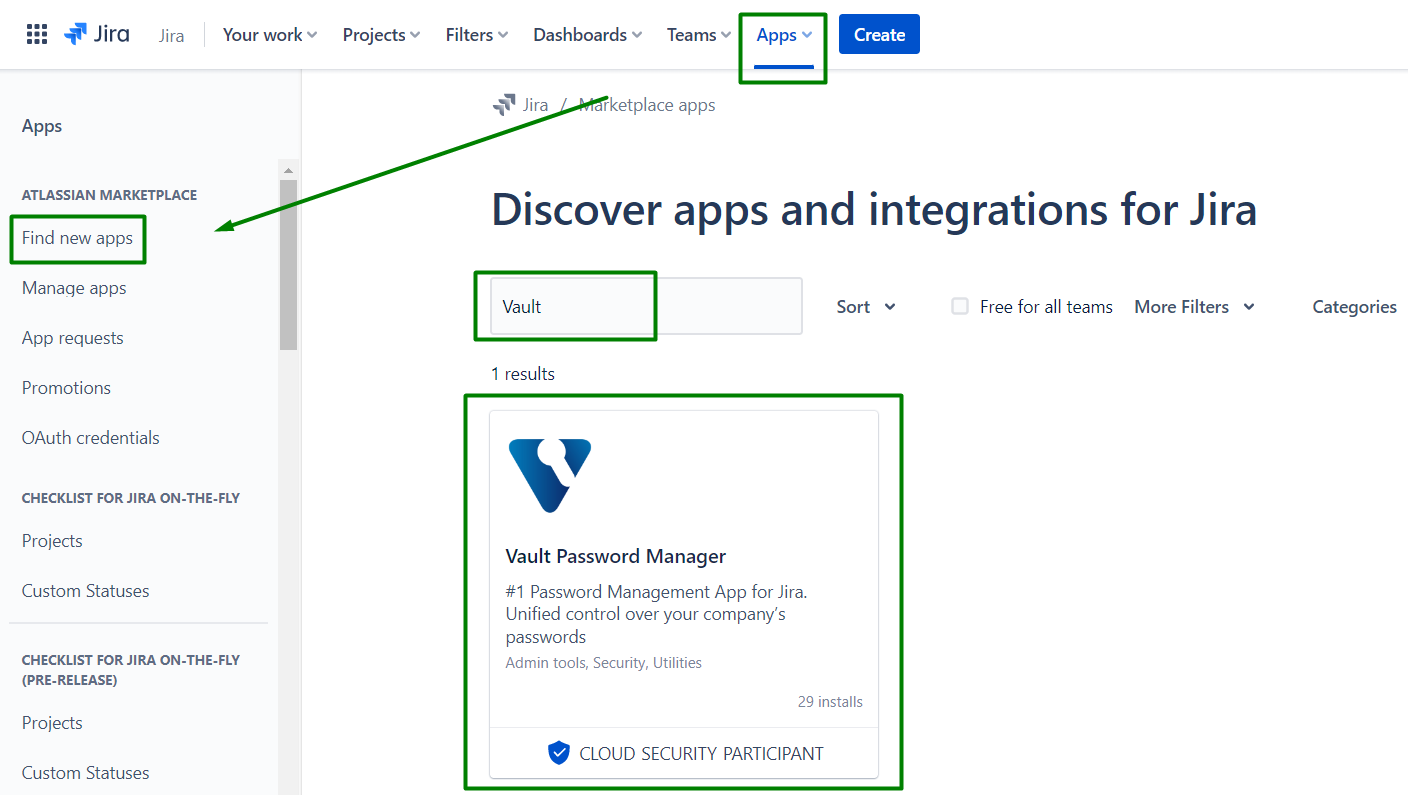The height and width of the screenshot is (795, 1408).
Task: Click the search field containing Vault
Action: point(646,306)
